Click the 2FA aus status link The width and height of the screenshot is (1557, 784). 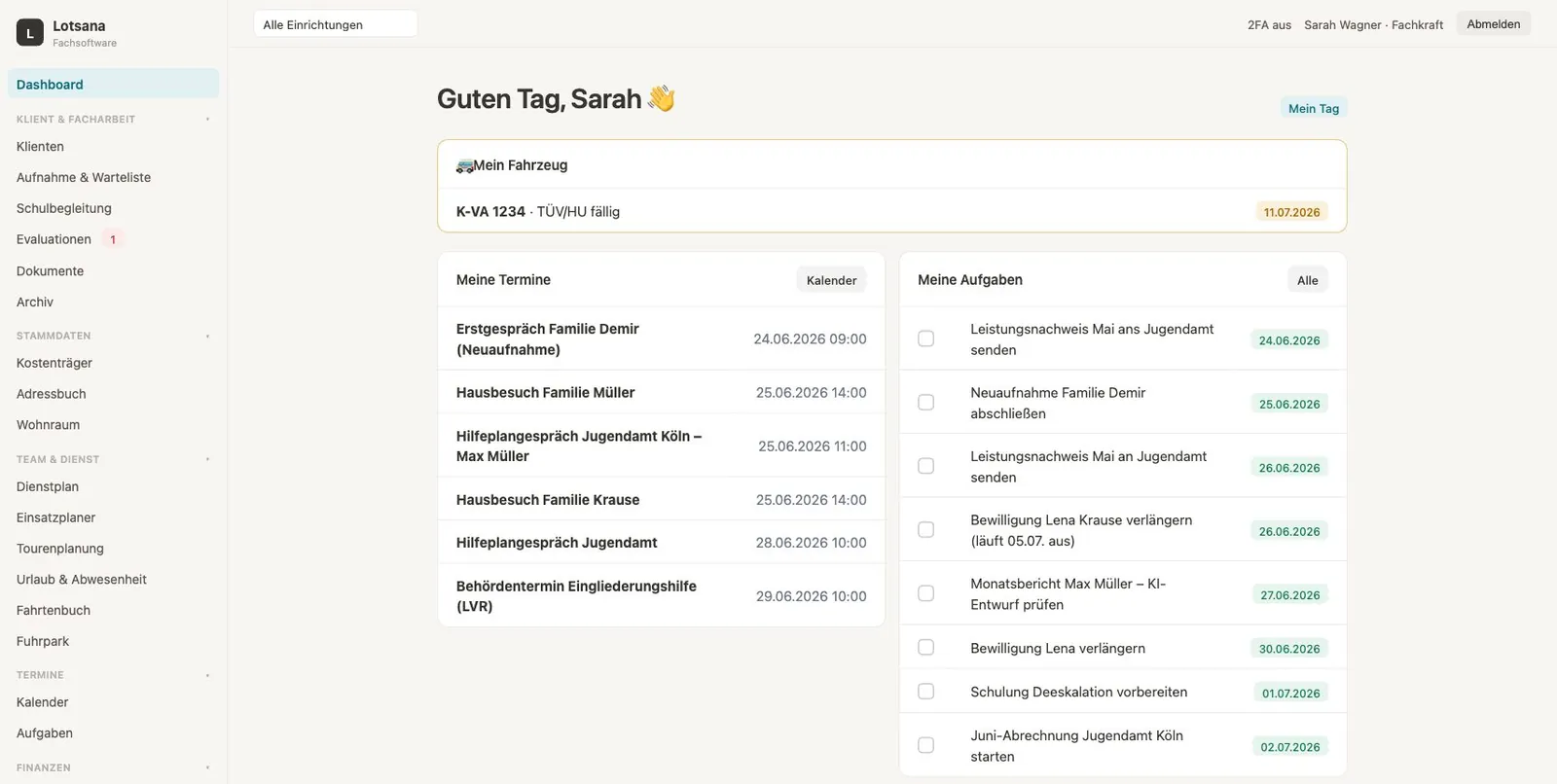pyautogui.click(x=1269, y=25)
